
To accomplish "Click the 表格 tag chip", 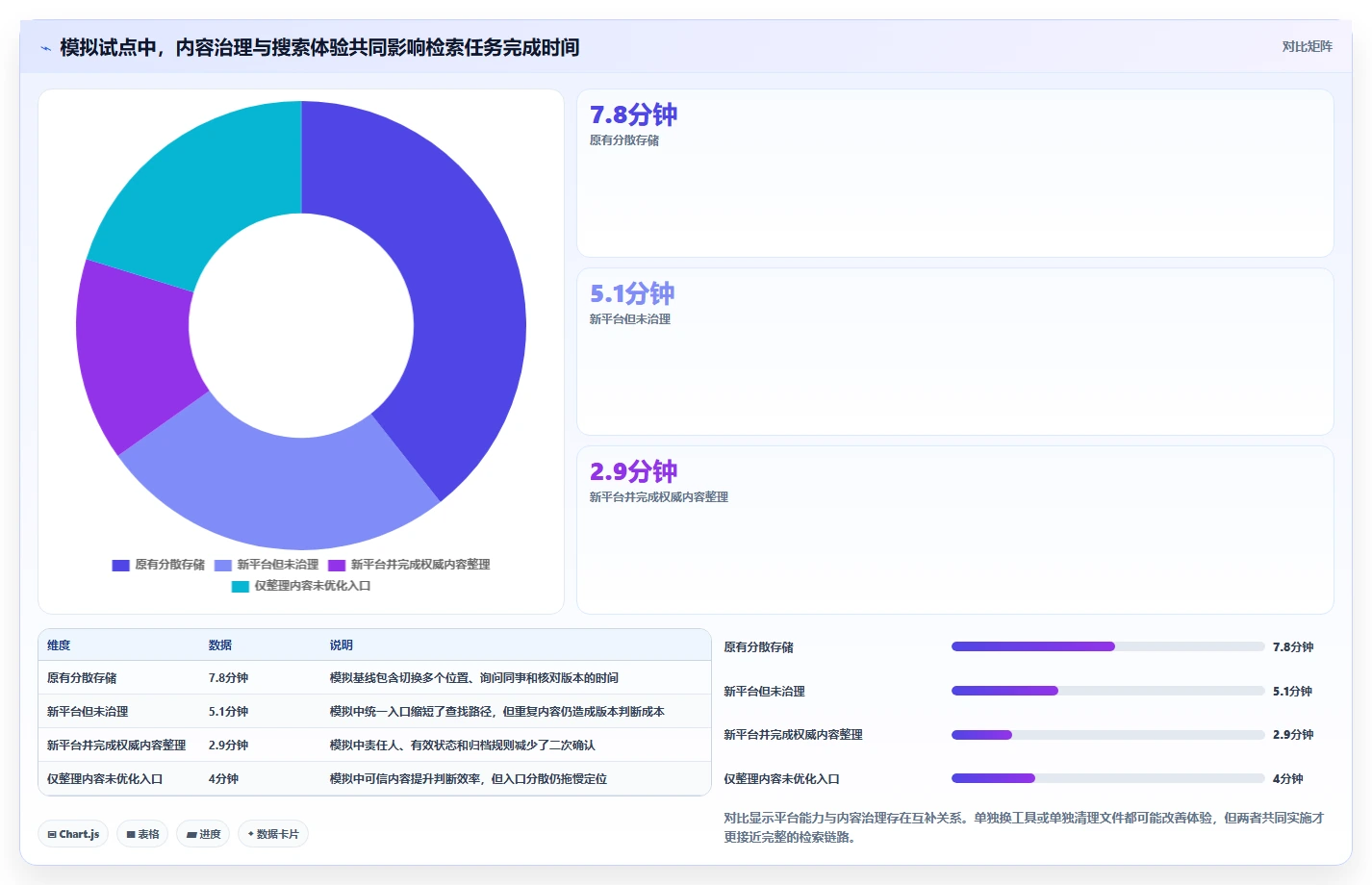I will pos(142,834).
